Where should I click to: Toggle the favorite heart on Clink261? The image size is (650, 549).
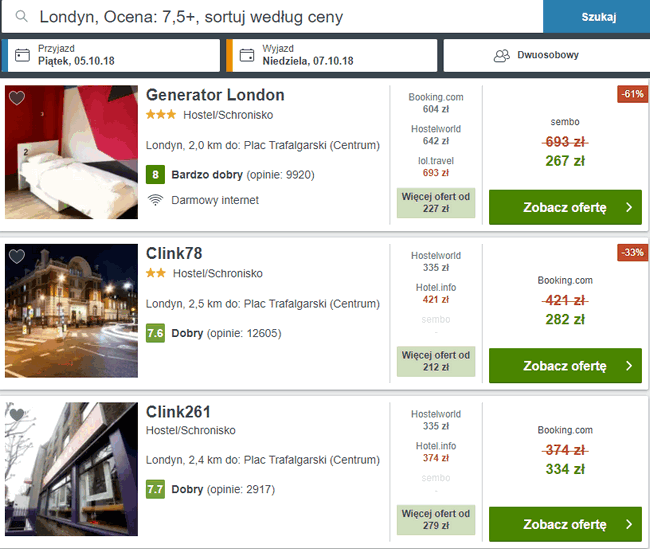[17, 414]
